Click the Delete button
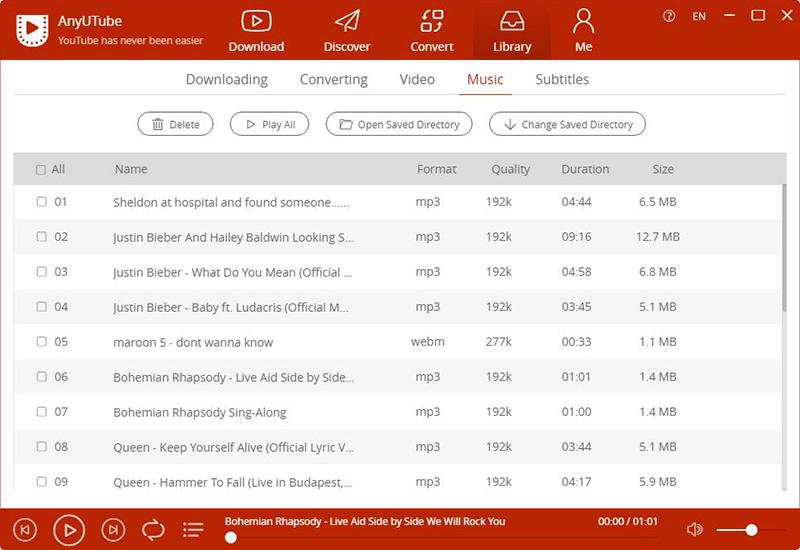This screenshot has width=800, height=550. pos(176,124)
